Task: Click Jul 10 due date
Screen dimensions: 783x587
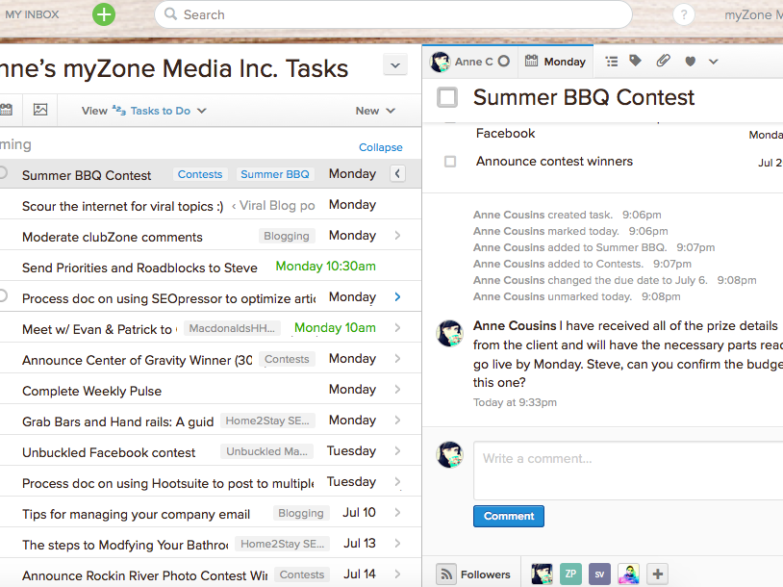Action: tap(359, 513)
